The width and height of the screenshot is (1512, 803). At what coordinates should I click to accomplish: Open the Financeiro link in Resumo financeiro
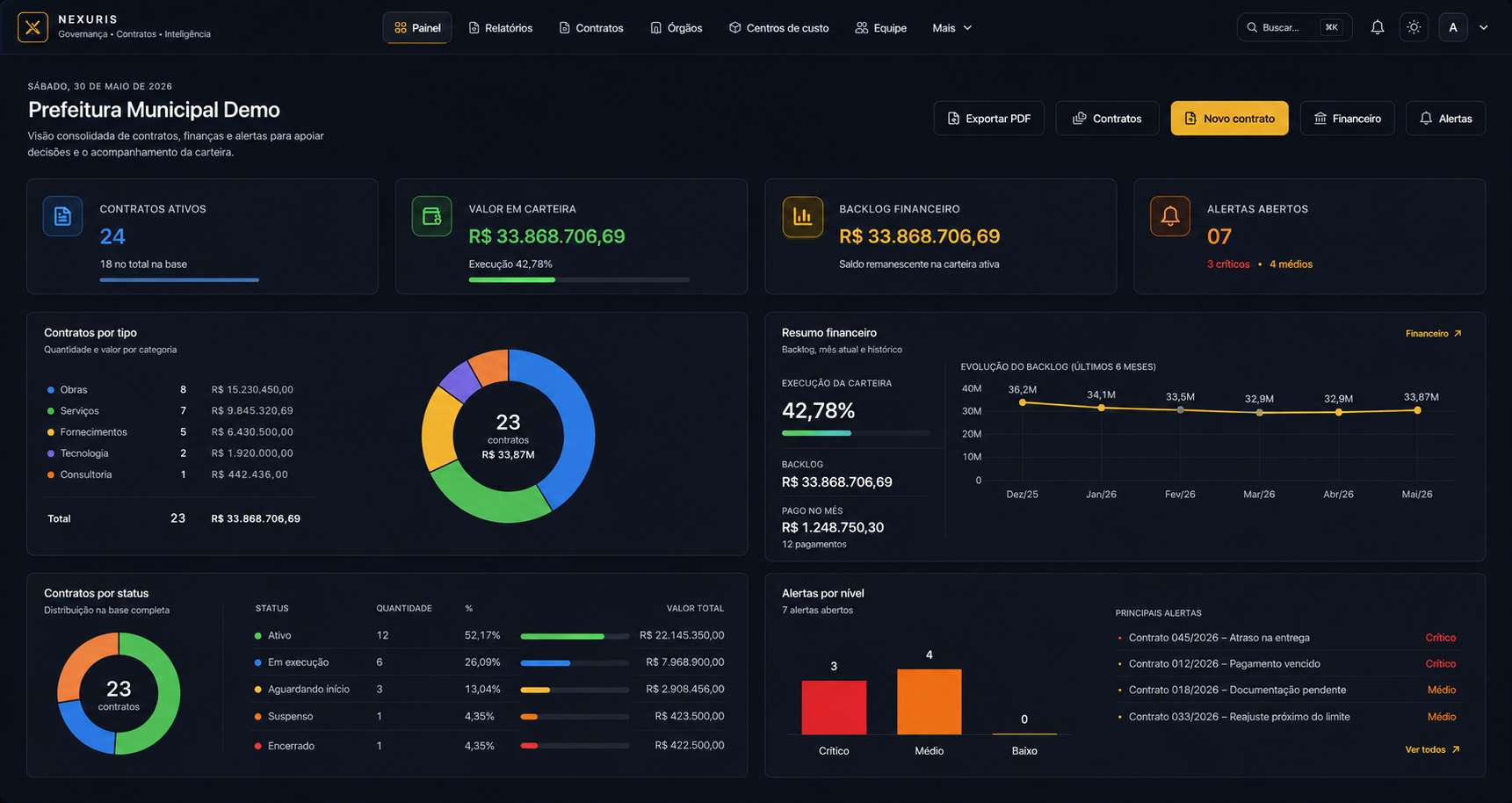click(1434, 333)
